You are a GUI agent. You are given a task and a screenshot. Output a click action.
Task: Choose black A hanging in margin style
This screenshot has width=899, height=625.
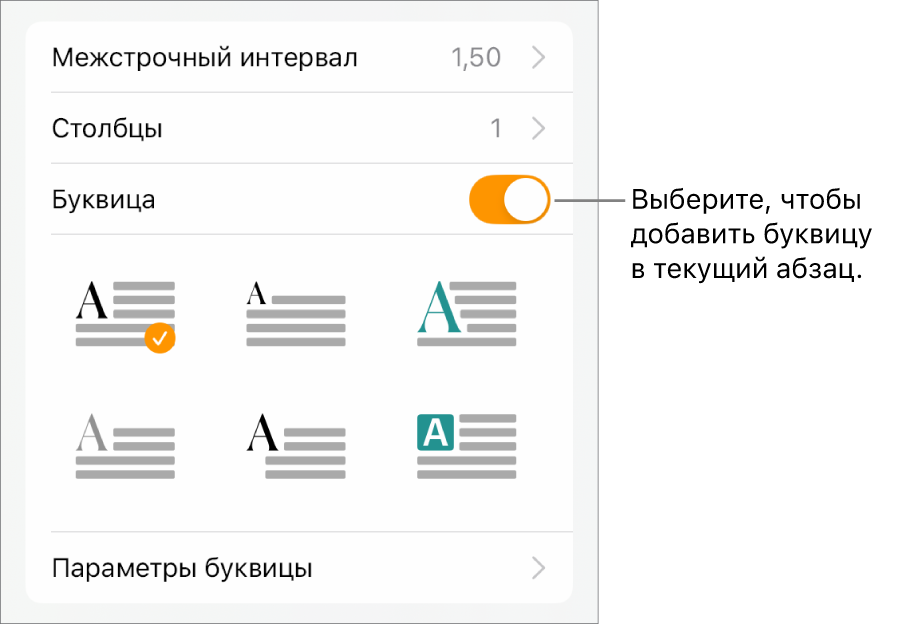point(296,446)
